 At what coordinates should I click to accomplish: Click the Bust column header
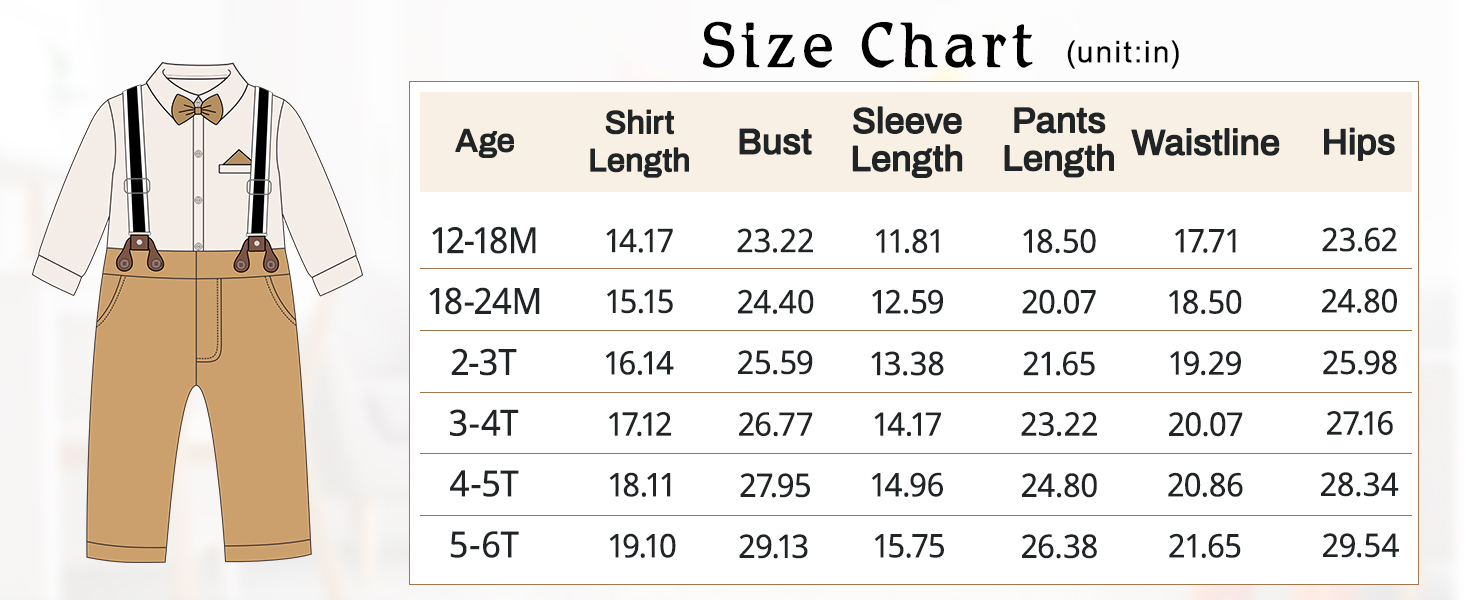click(775, 142)
